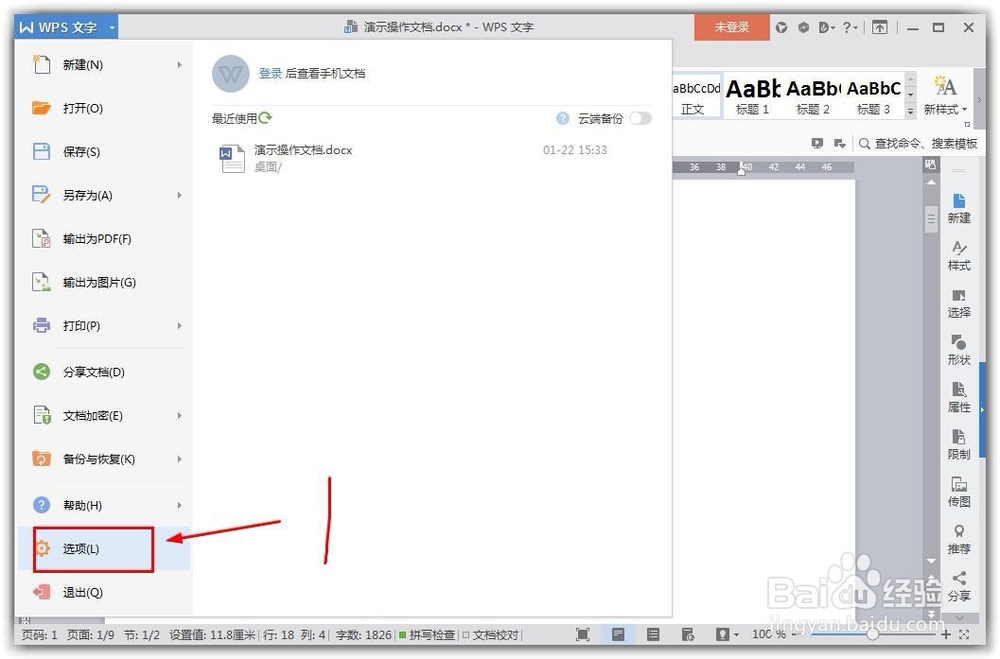Select 输出为图片(G) menu item
Screen dimensions: 1000x659
tap(104, 282)
